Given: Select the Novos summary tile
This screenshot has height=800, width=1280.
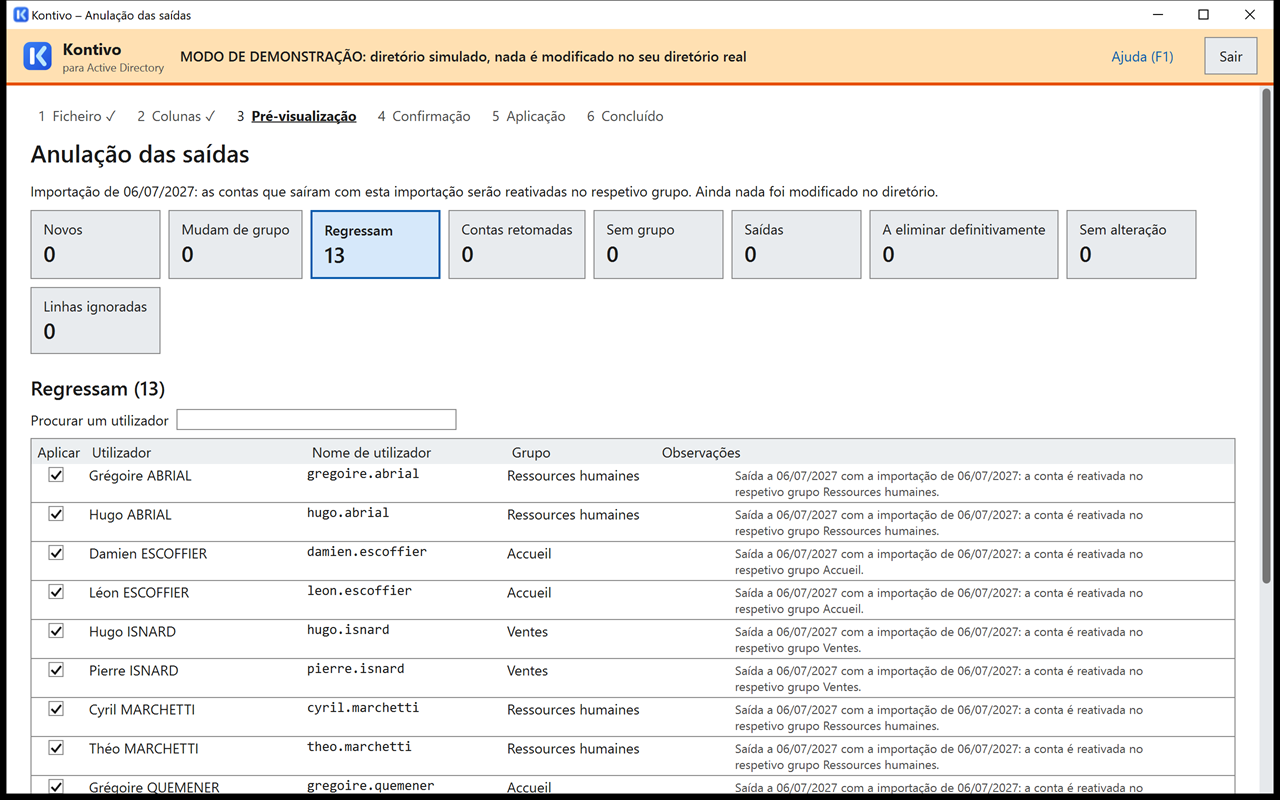Looking at the screenshot, I should [95, 244].
